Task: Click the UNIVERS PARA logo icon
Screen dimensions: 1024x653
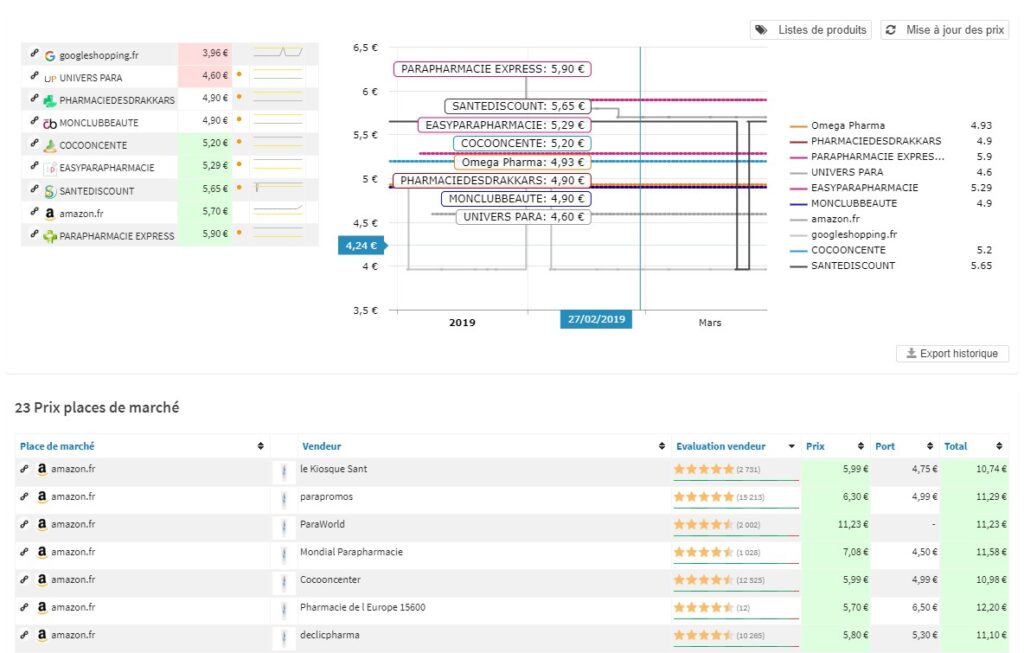Action: point(49,76)
